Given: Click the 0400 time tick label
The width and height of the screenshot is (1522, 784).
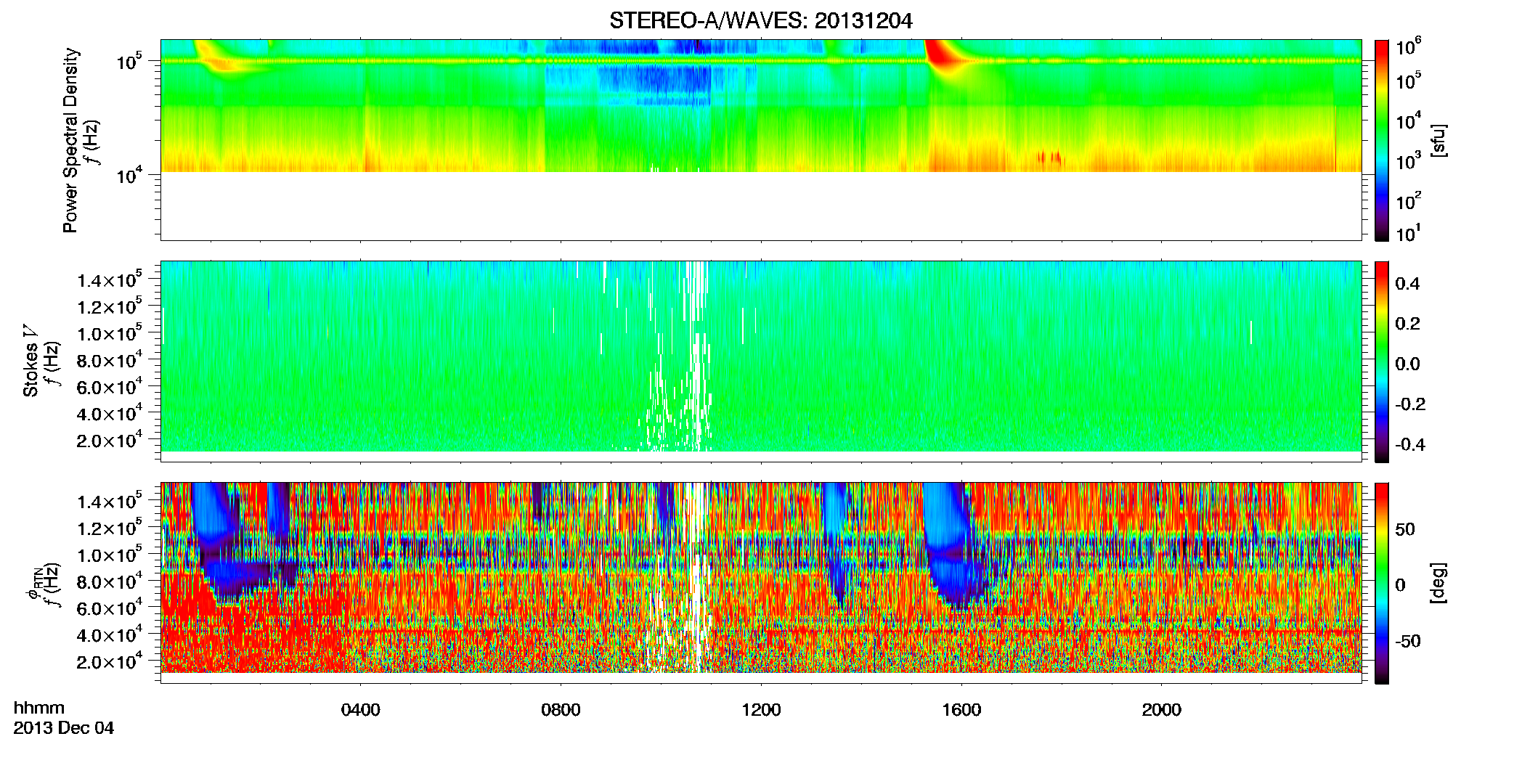Looking at the screenshot, I should (360, 710).
